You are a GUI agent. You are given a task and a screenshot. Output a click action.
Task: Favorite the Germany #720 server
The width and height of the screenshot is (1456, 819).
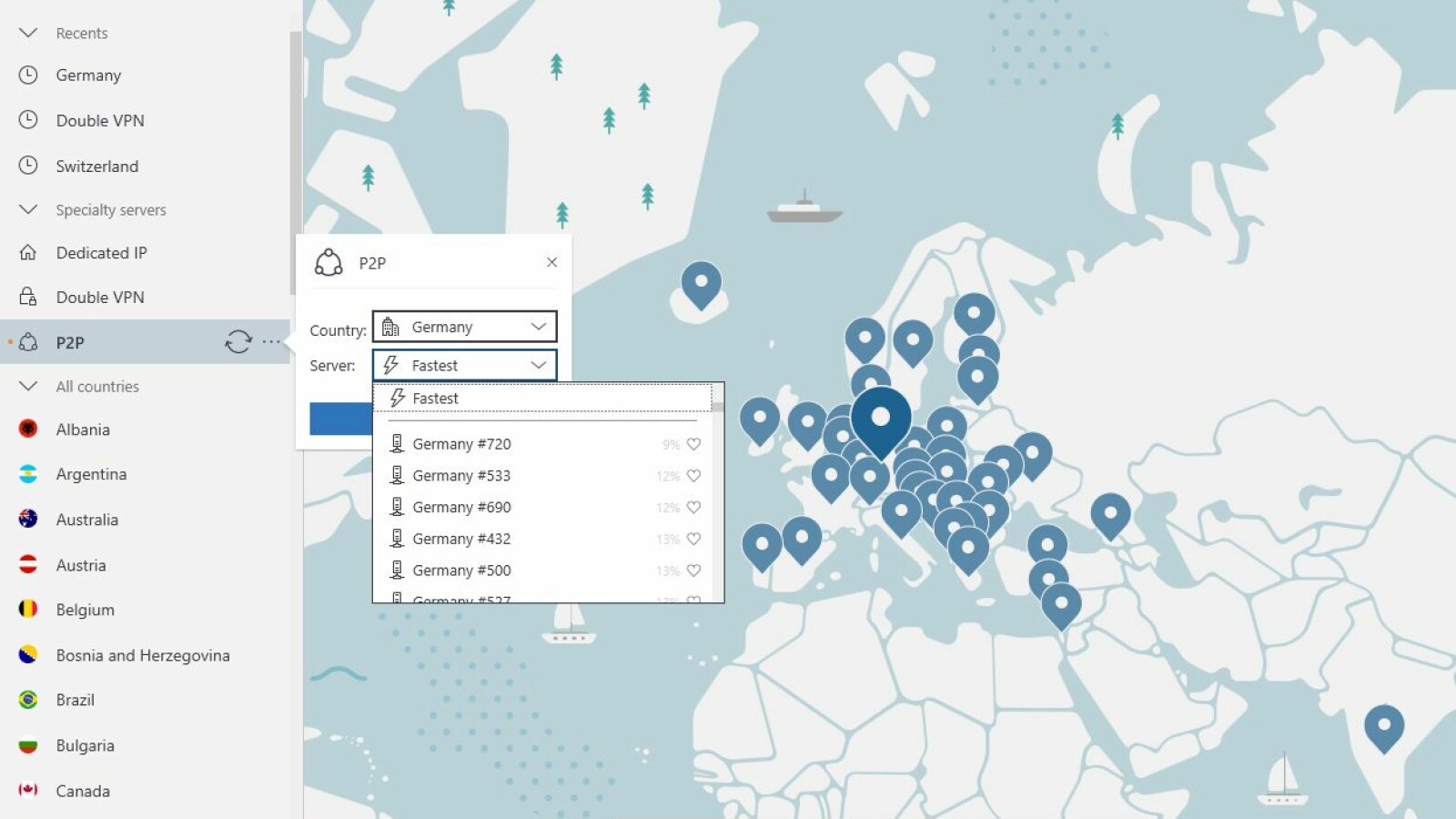[x=694, y=444]
